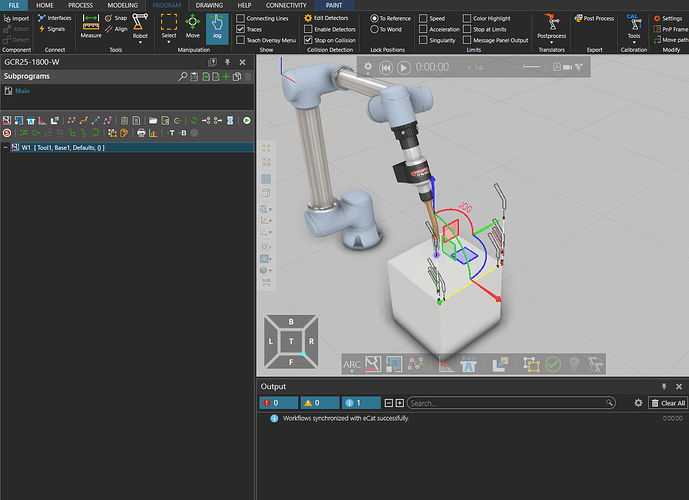Open simulation settings gear icon

tap(368, 67)
